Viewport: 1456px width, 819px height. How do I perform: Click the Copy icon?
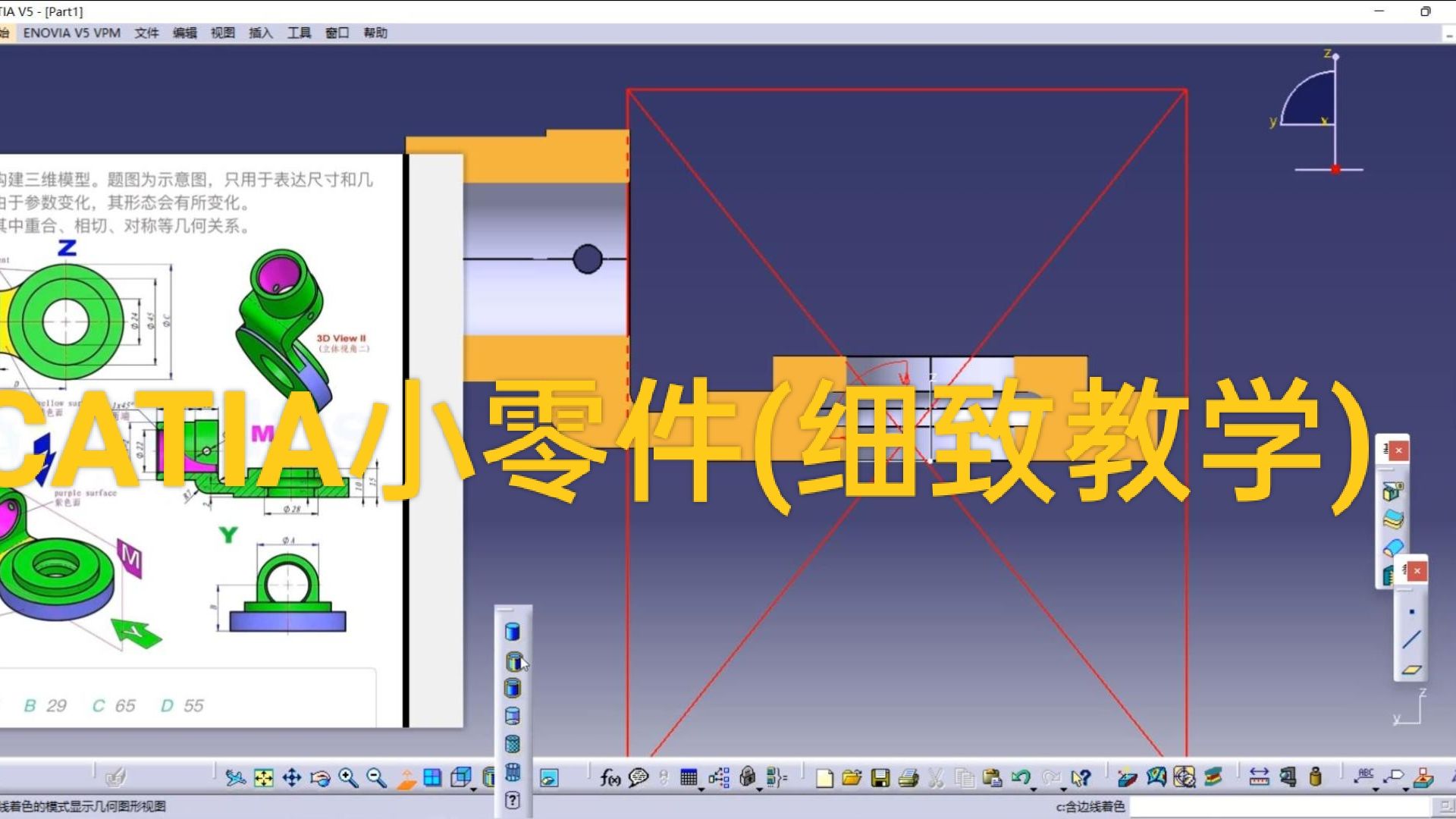[x=965, y=777]
